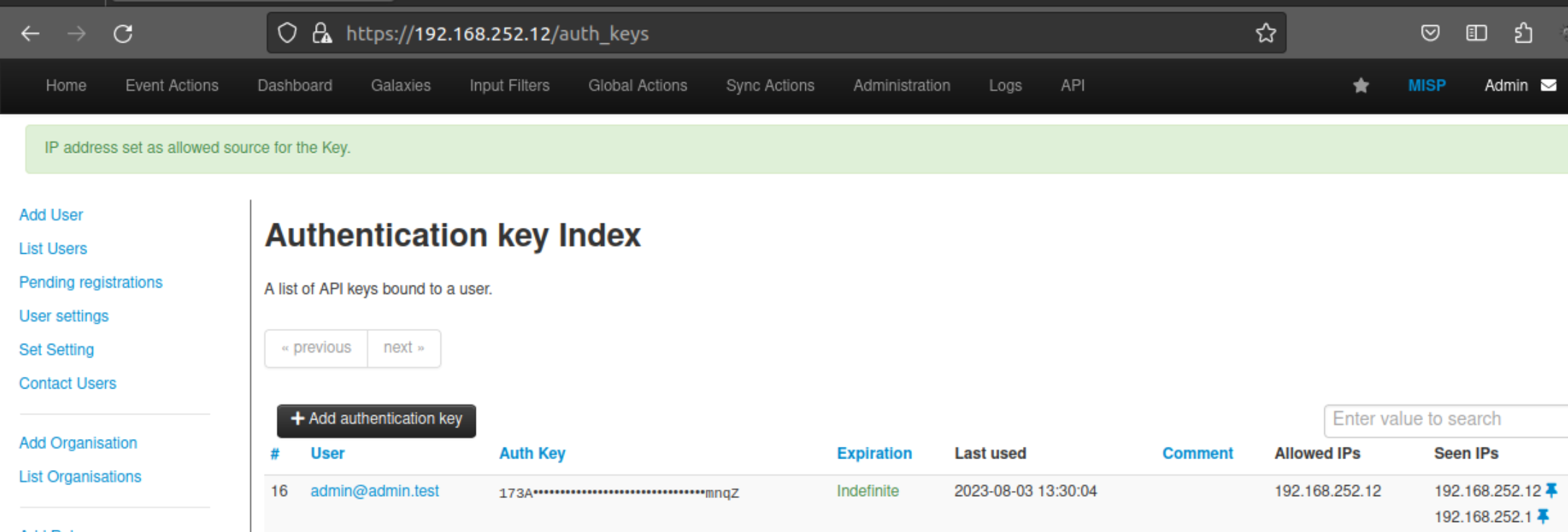Open Add Organisation in the sidebar

tap(79, 443)
